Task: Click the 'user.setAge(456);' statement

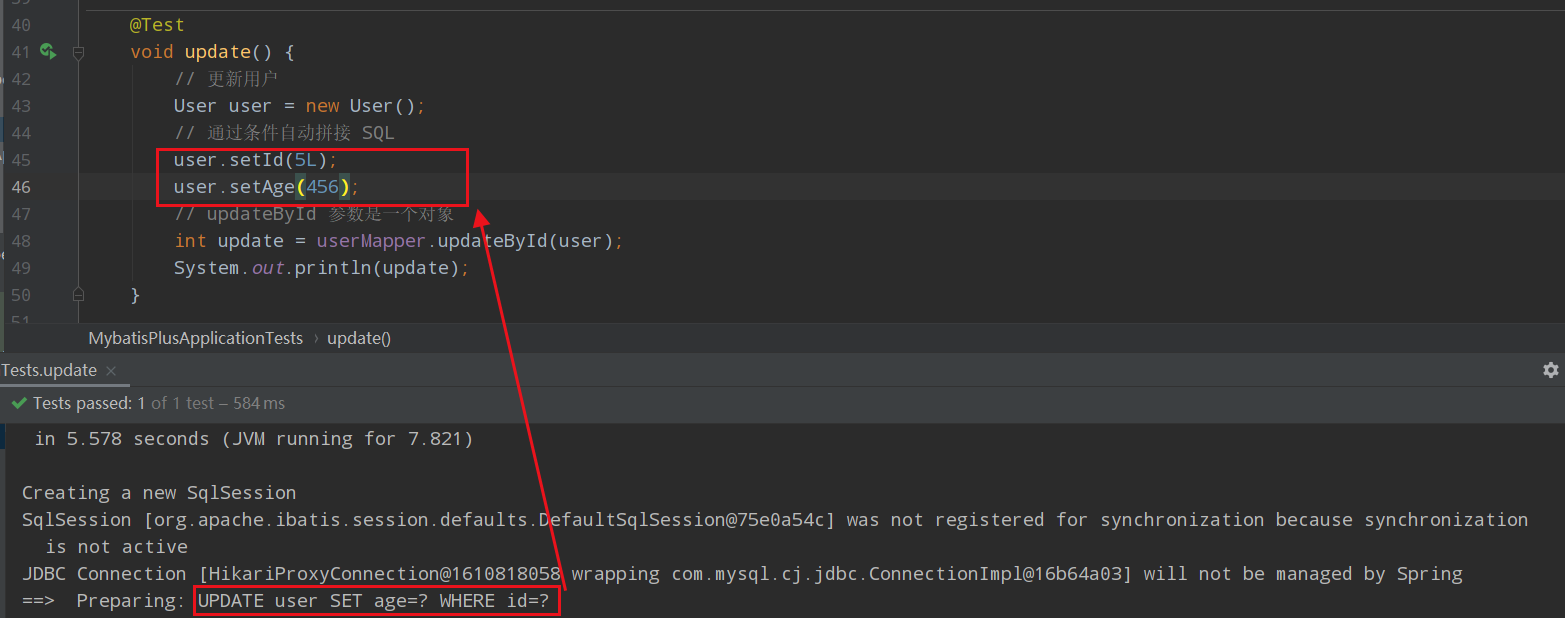Action: tap(266, 187)
